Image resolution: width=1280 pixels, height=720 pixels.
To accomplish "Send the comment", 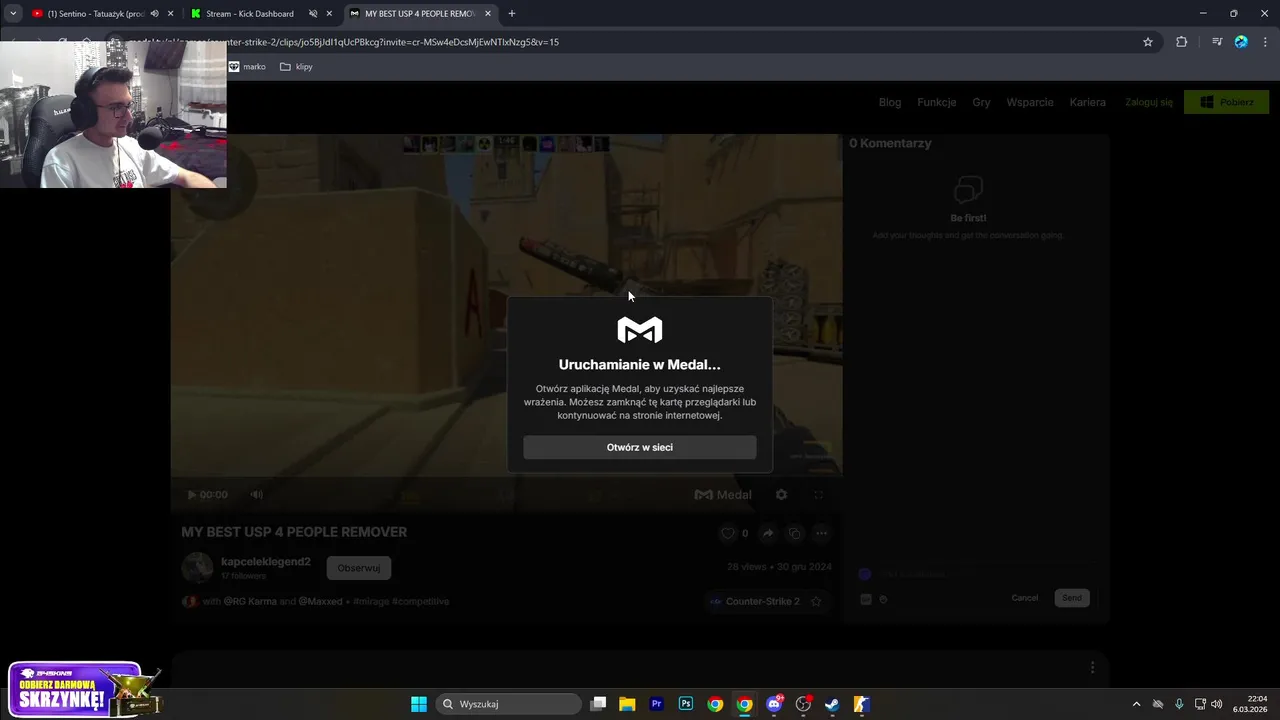I will point(1072,598).
